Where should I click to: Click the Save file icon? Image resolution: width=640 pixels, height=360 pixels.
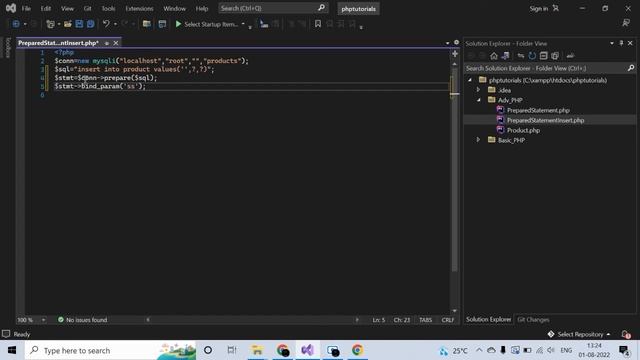point(79,24)
